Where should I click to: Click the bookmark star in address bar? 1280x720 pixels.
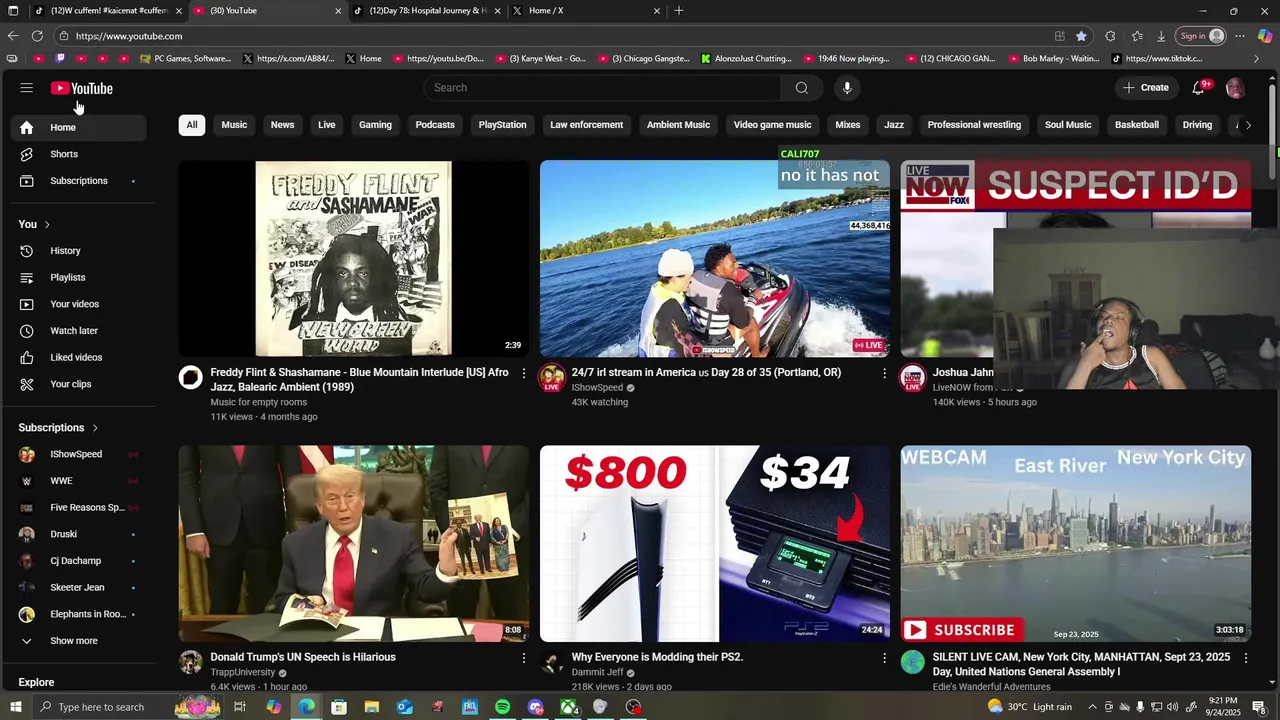point(1081,36)
